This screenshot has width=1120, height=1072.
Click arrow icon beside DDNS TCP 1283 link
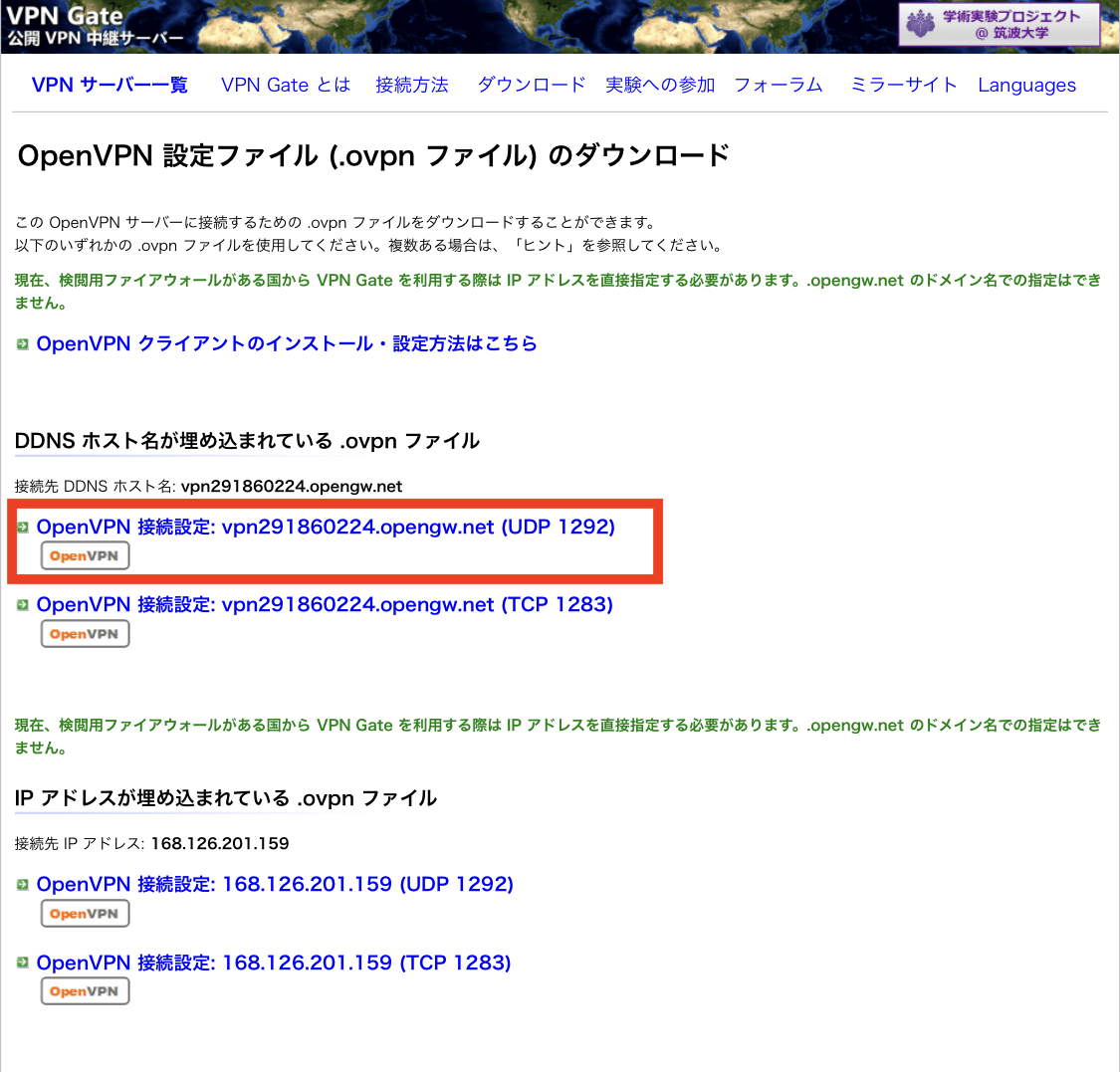pos(23,605)
